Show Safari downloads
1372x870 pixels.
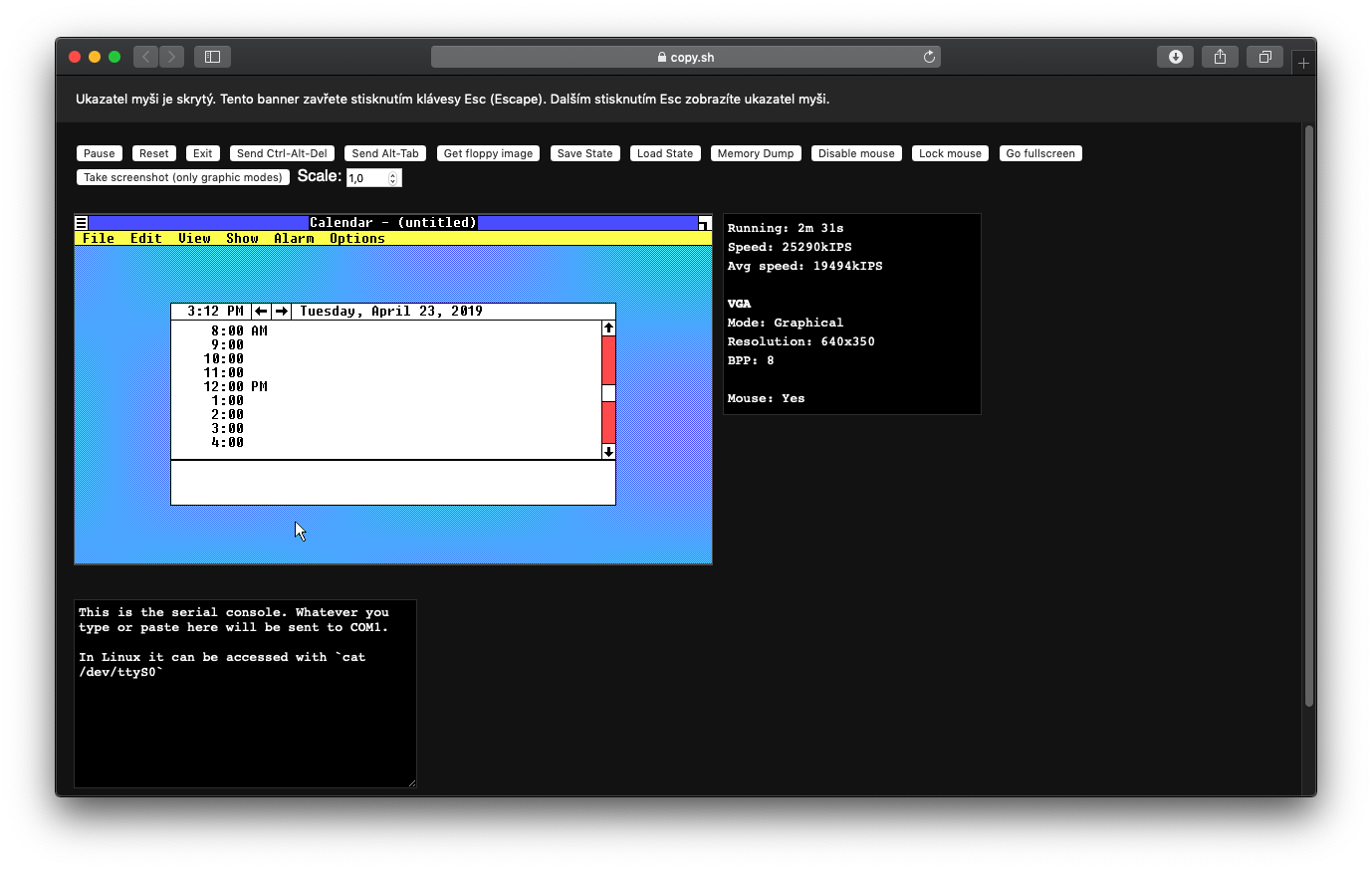click(x=1175, y=57)
